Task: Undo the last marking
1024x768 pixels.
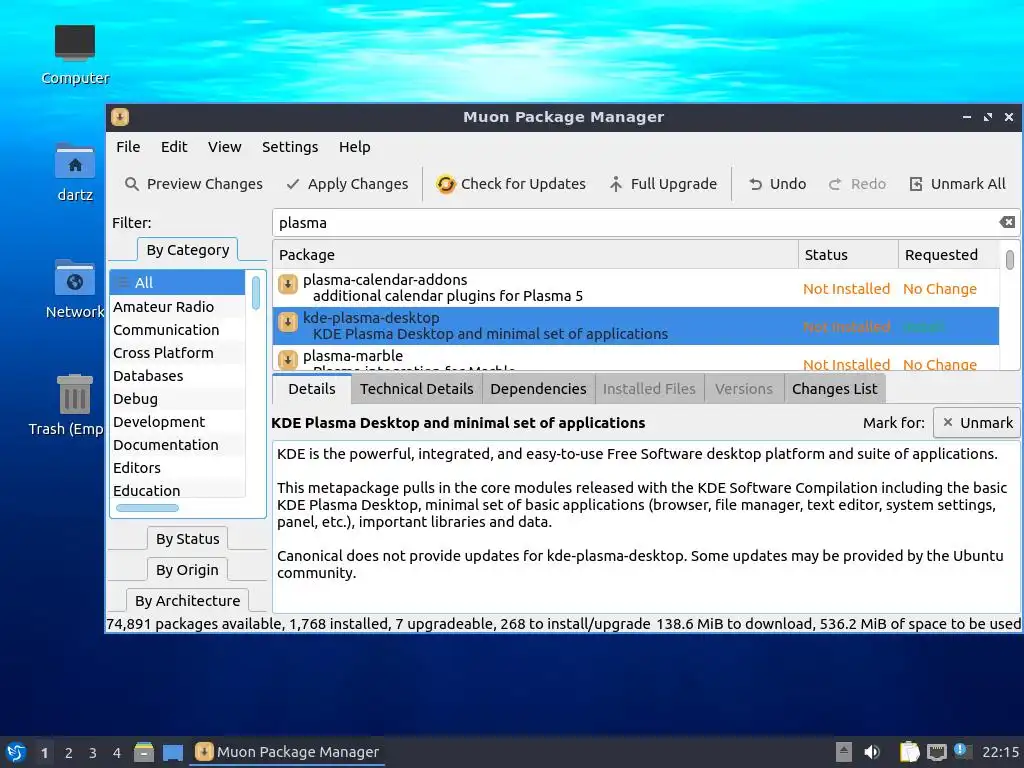Action: [x=778, y=184]
